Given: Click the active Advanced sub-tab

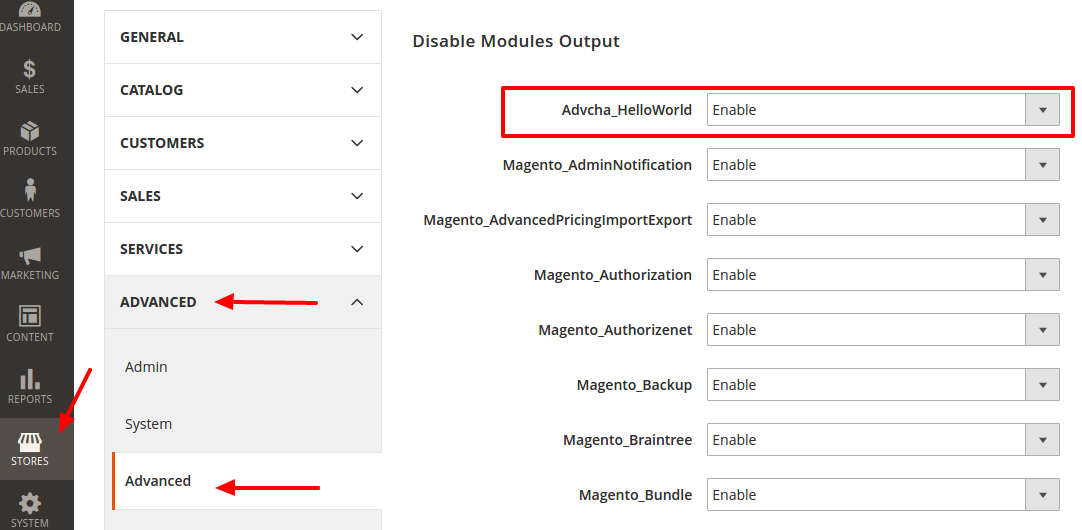Looking at the screenshot, I should (x=158, y=481).
